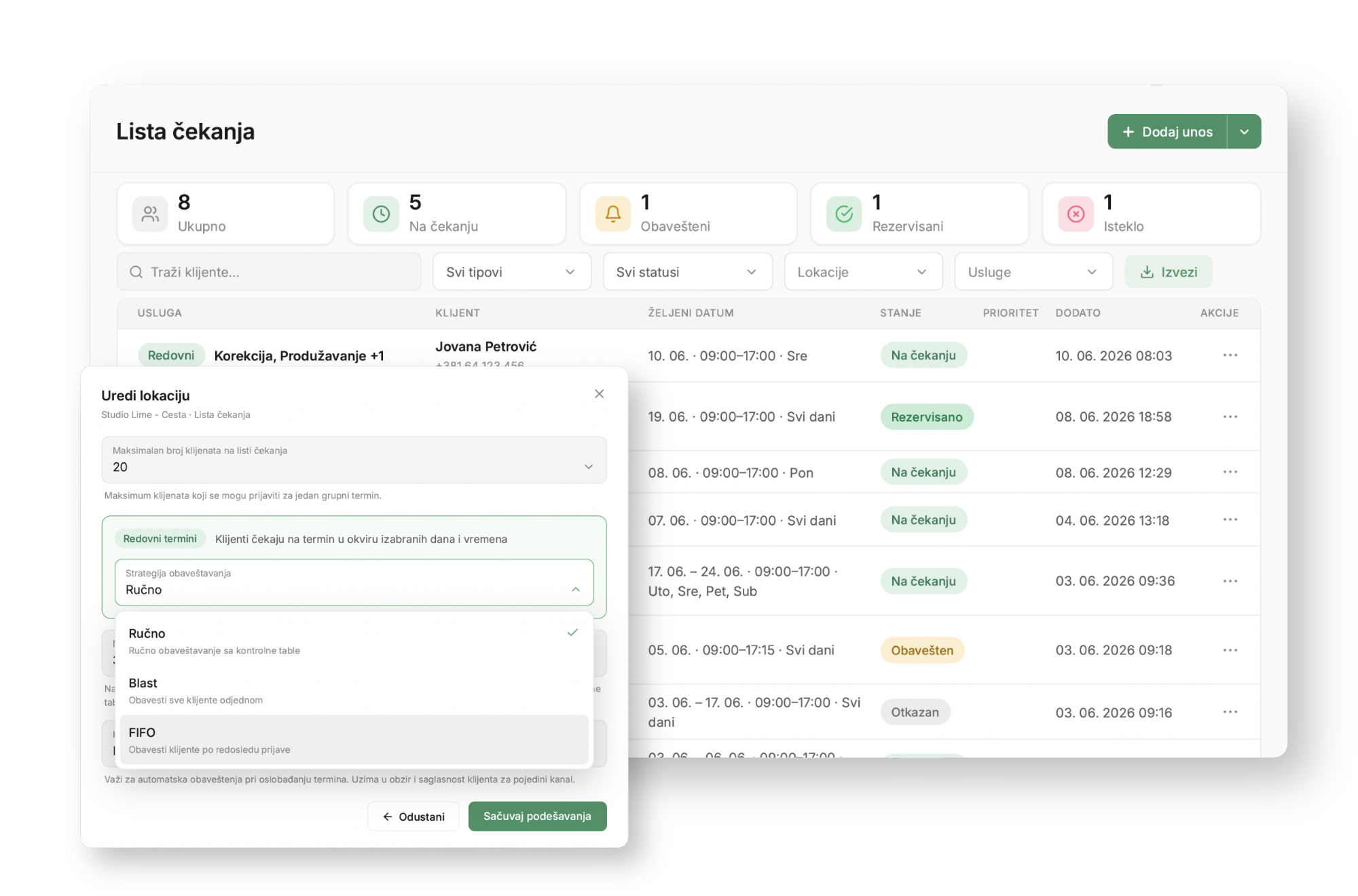Image resolution: width=1358 pixels, height=896 pixels.
Task: Open actions menu for 03. 06. 2026 09:16 row
Action: pos(1230,712)
